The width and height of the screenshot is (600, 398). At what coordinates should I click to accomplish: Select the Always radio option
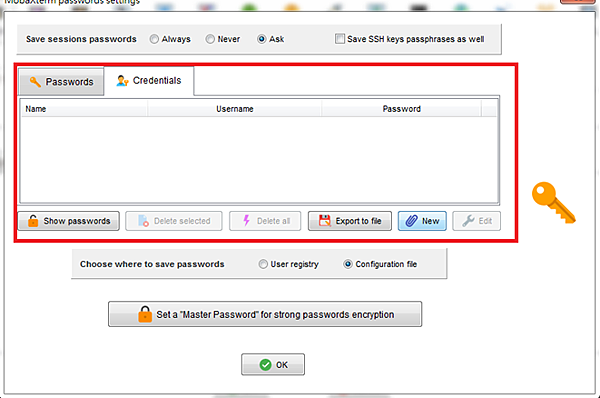(x=154, y=39)
